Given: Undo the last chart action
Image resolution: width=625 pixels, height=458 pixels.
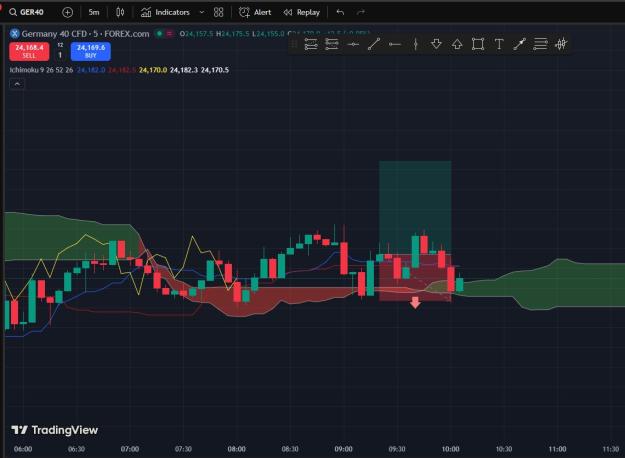Looking at the screenshot, I should (340, 12).
